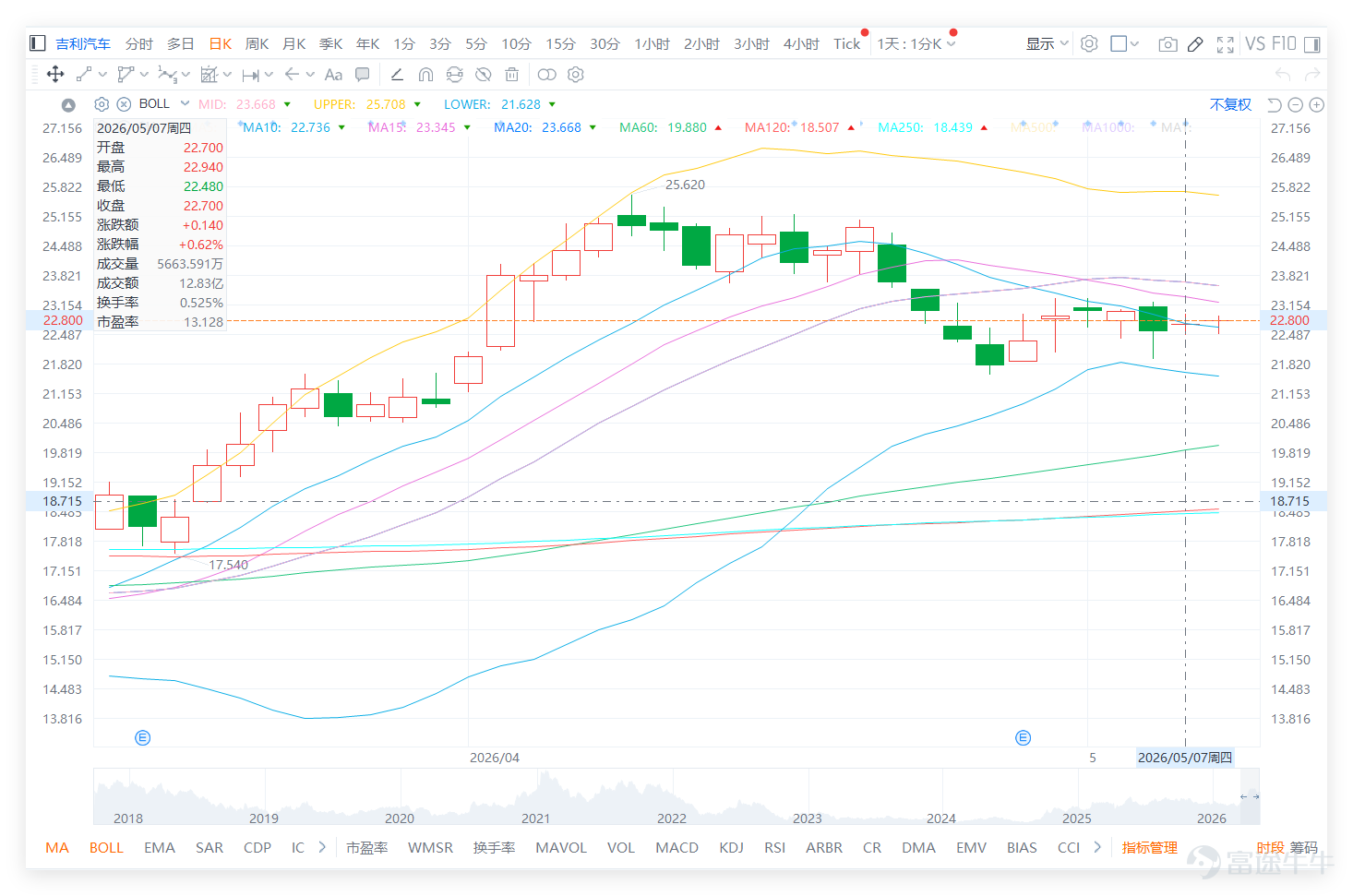
Task: Select the crosshair move cursor tool
Action: click(x=54, y=75)
